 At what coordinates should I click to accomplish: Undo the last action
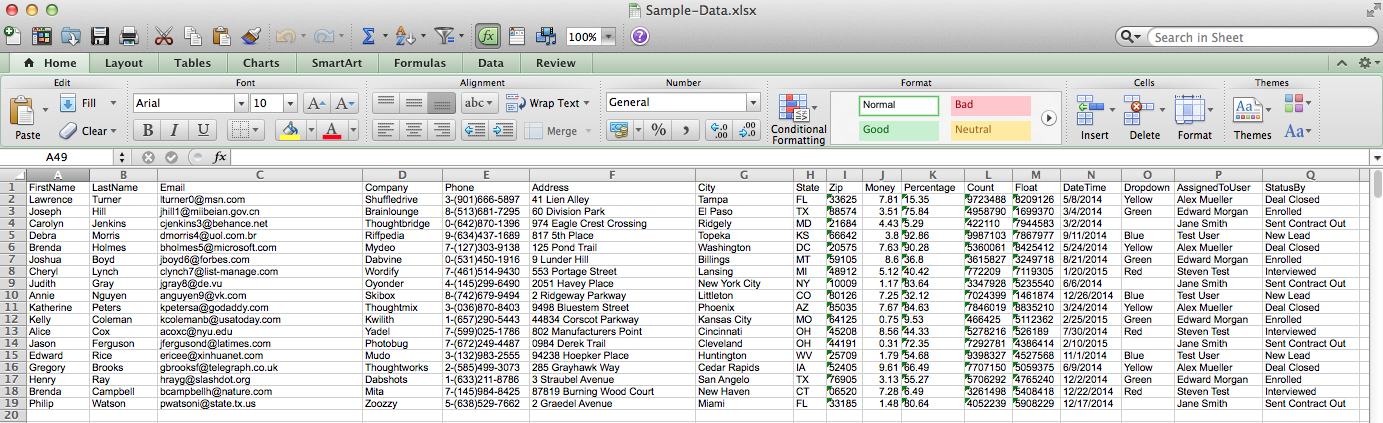pyautogui.click(x=285, y=36)
